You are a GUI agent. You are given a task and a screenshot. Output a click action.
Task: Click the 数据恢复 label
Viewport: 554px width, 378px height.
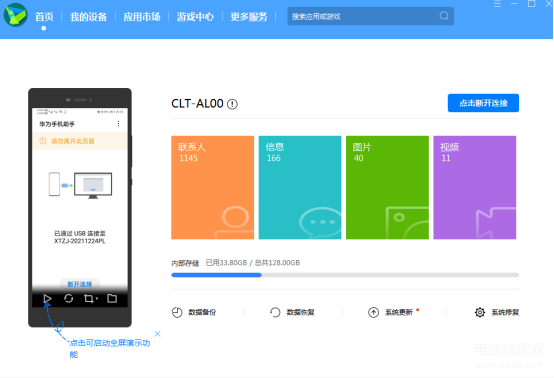[x=300, y=312]
